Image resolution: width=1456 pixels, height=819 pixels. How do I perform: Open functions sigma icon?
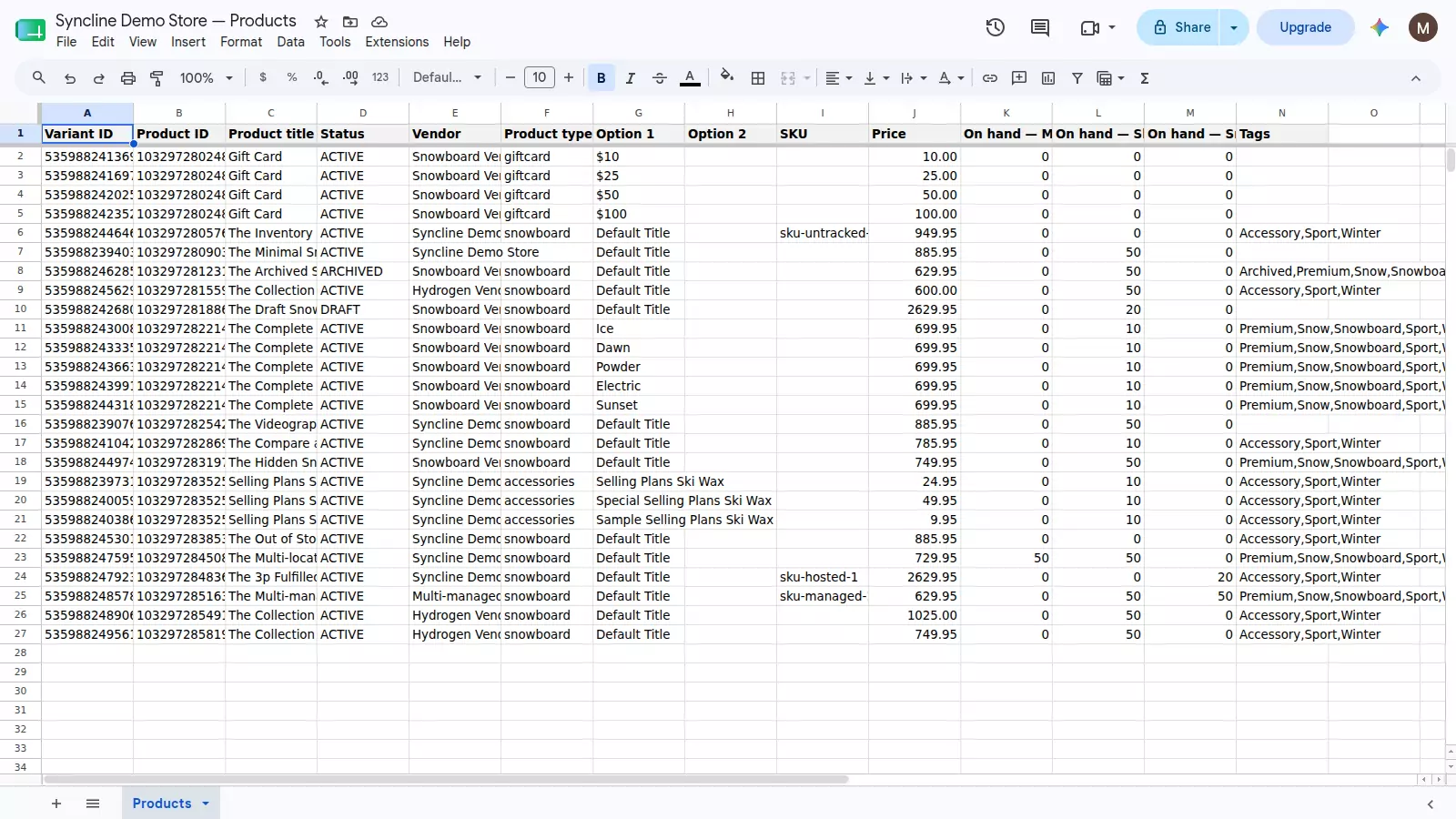tap(1145, 78)
